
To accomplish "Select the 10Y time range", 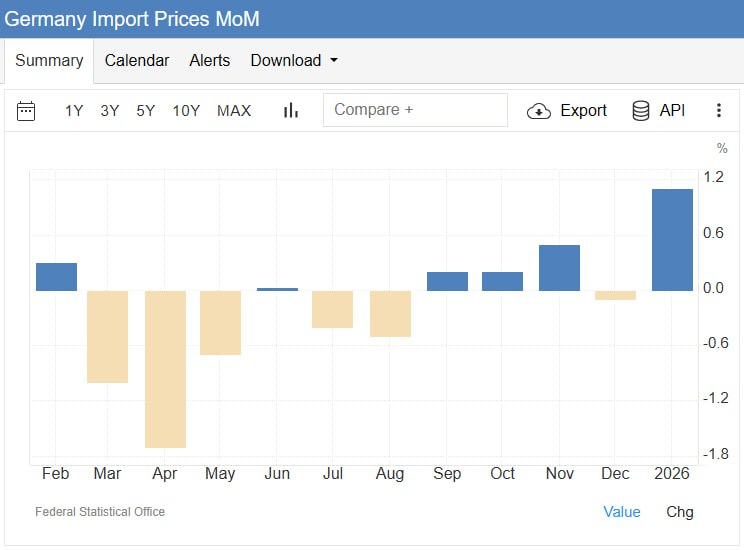I will (186, 111).
